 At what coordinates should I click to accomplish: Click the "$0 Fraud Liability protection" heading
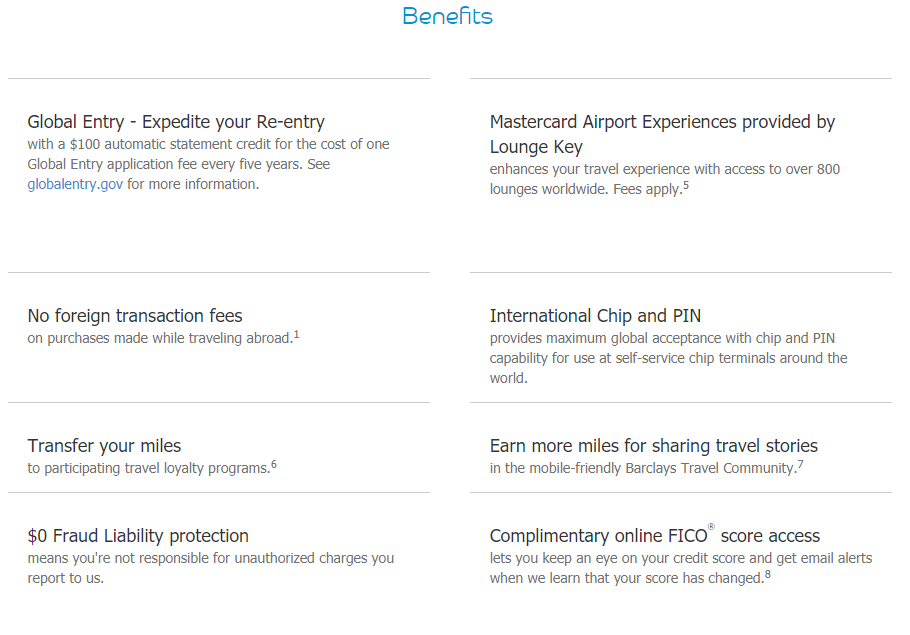click(138, 536)
